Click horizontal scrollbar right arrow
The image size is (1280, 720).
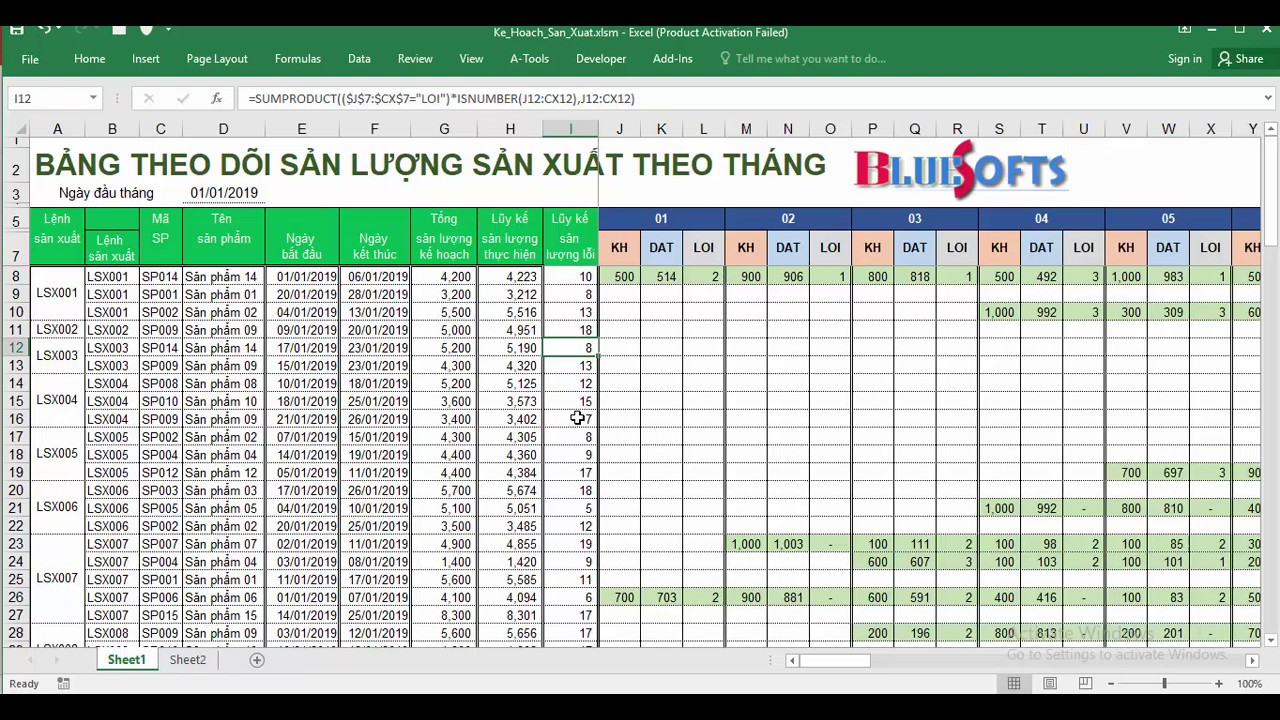tap(1252, 660)
